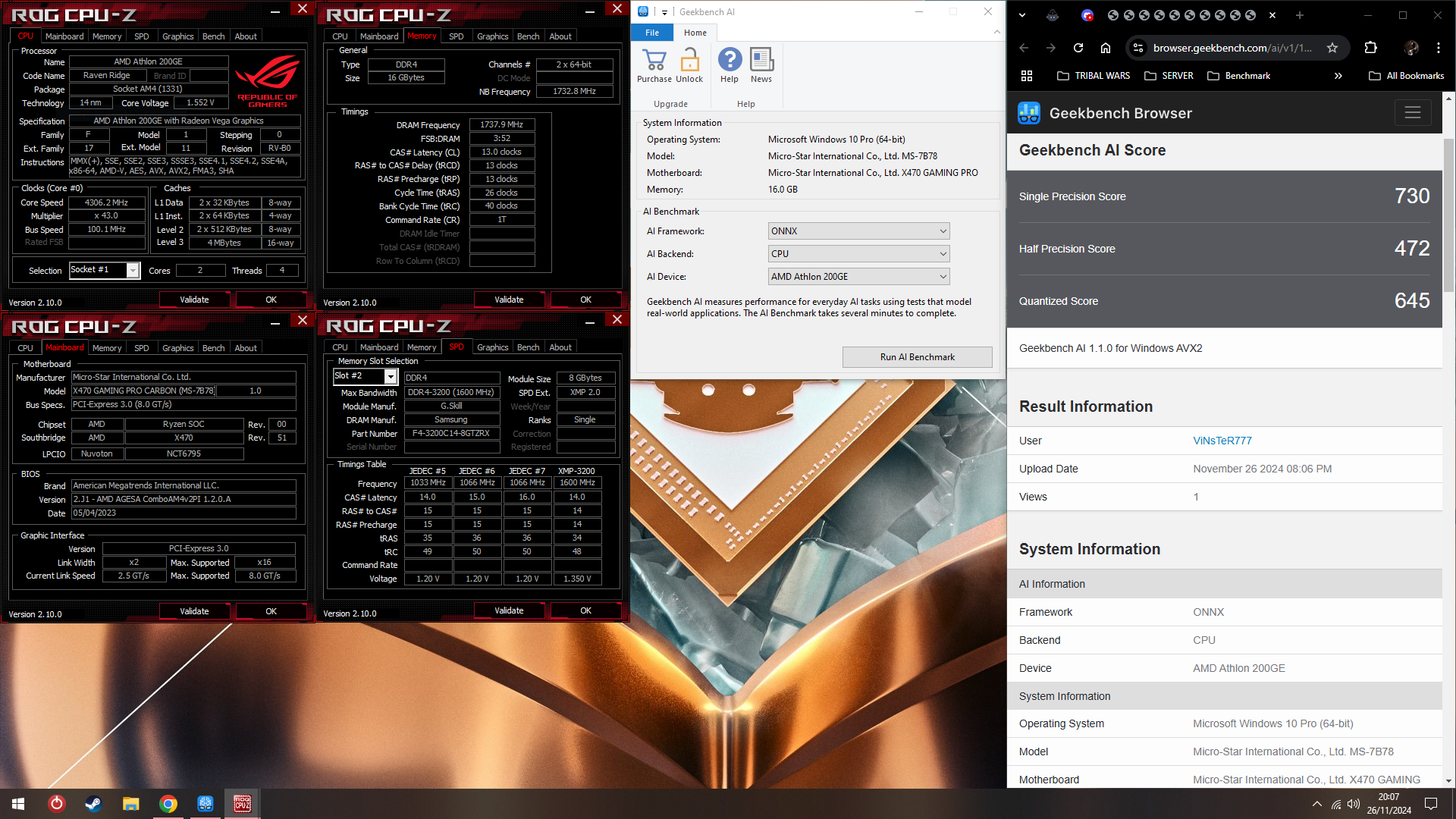
Task: Click Validate in CPU-Z CPU window
Action: coord(194,300)
